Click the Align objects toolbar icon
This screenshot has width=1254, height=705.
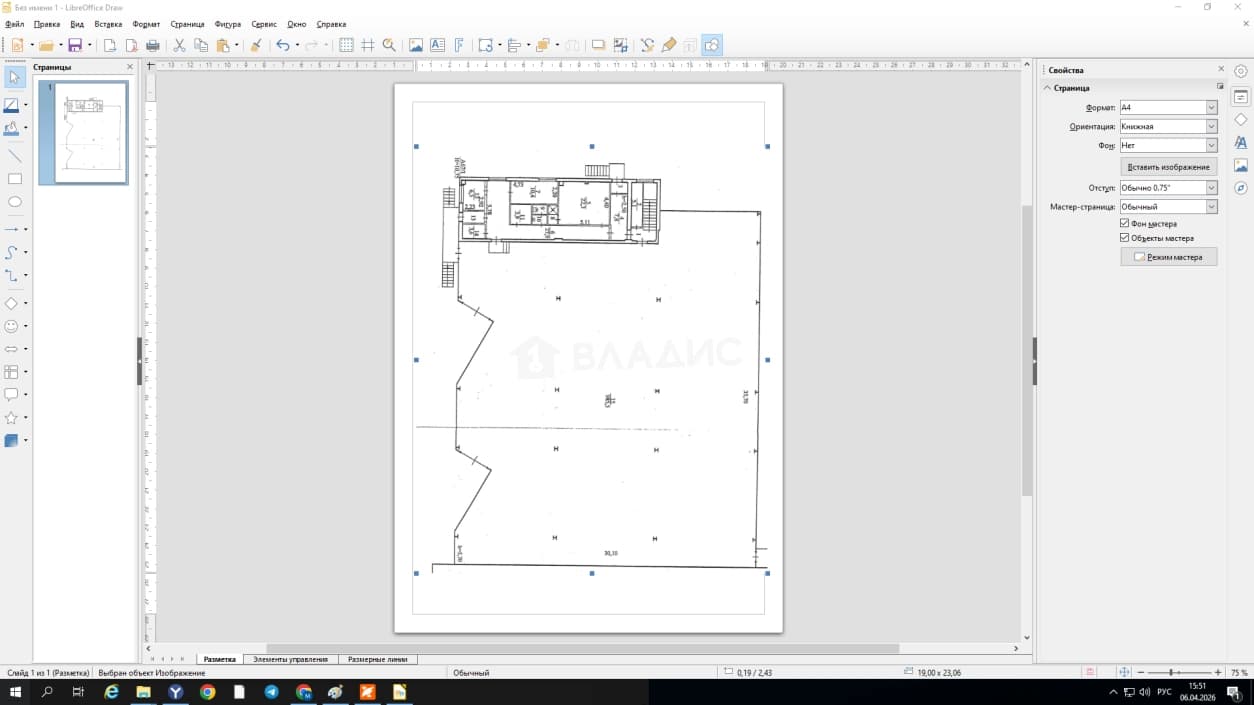coord(514,45)
